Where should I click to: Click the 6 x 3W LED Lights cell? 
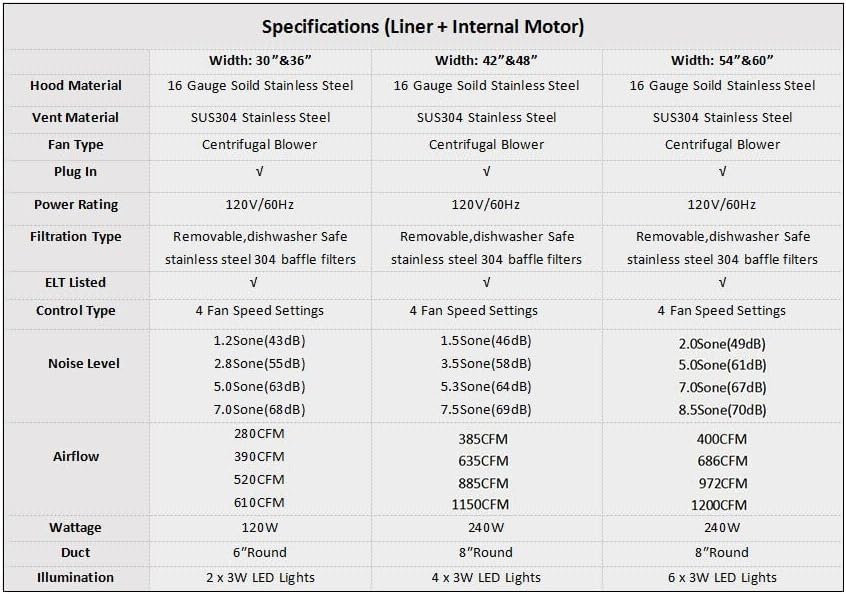722,578
